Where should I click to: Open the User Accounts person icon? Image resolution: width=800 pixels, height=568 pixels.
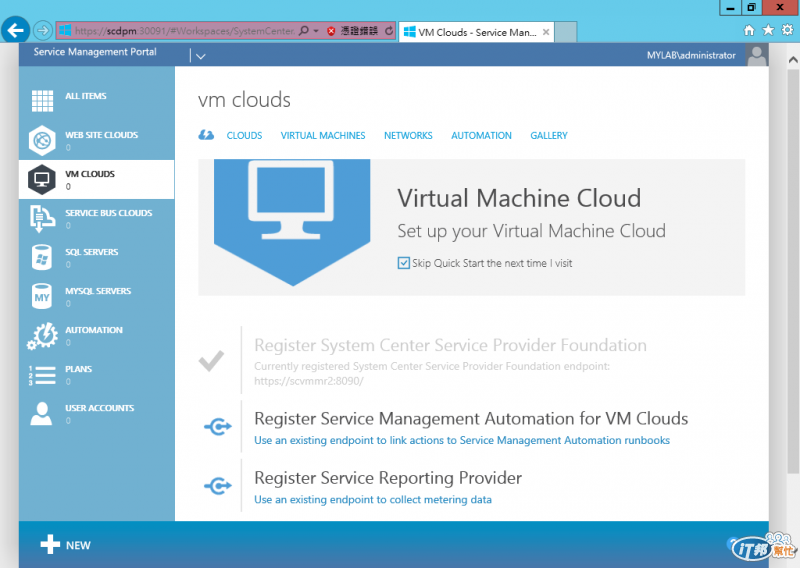coord(41,414)
